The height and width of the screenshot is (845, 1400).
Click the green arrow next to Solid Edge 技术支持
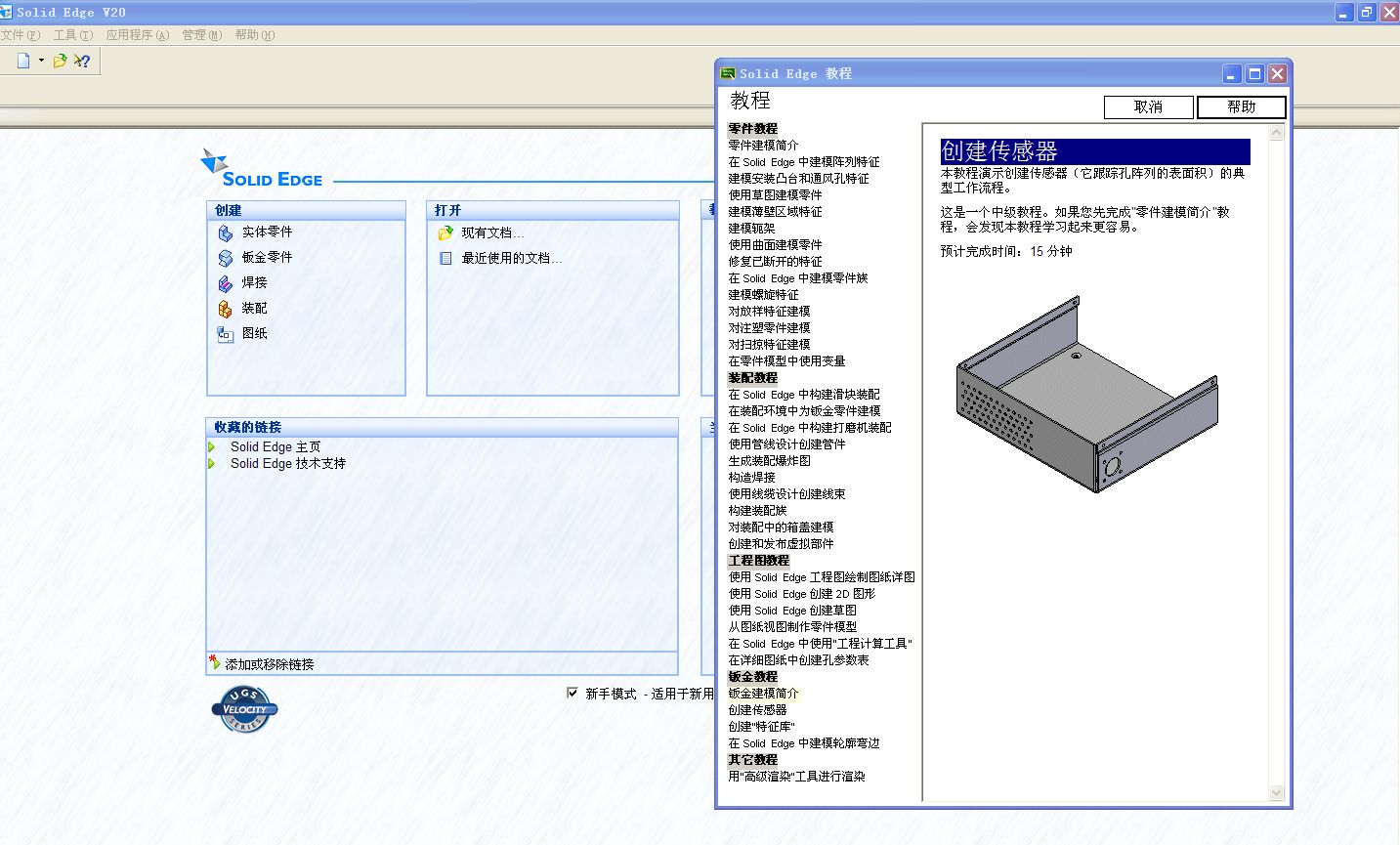tap(212, 464)
